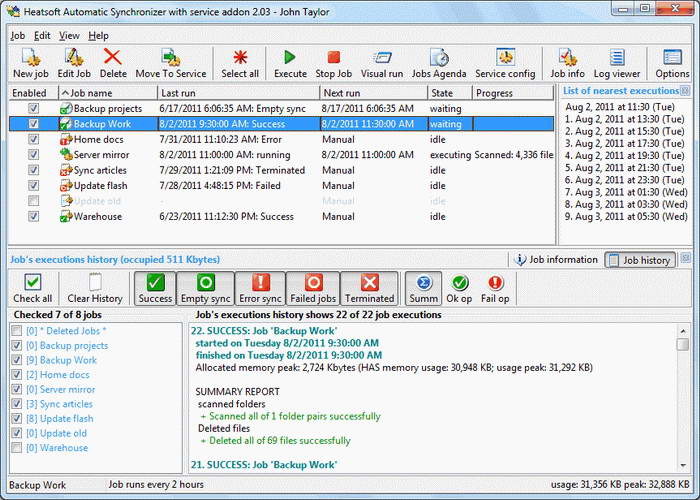
Task: Uncheck Enabled for Backup projects
Action: click(x=33, y=108)
